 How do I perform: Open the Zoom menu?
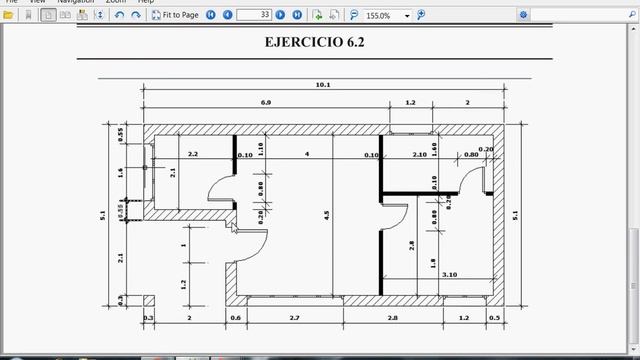pos(116,2)
